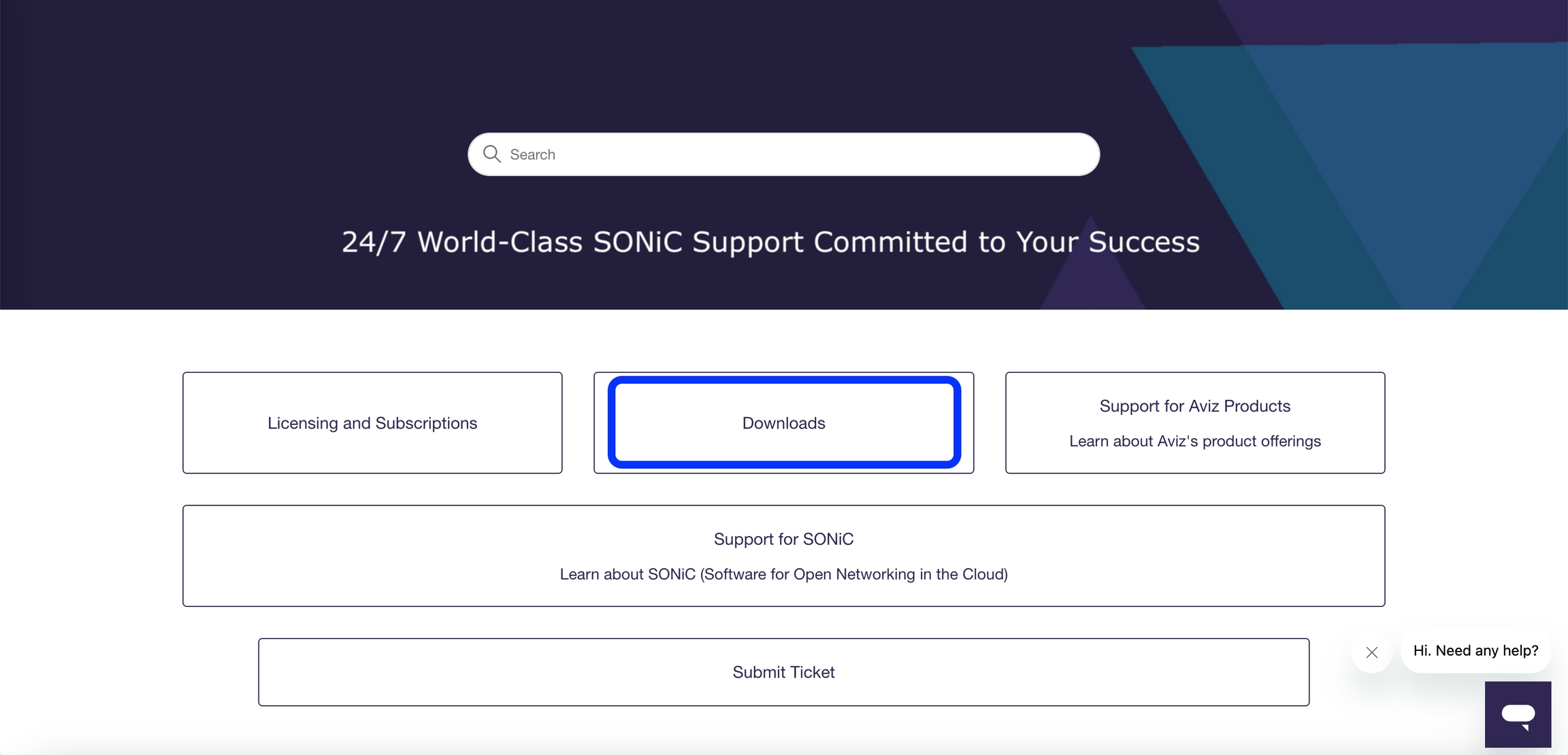Click the dark purple stripe atop banner

tap(1395, 20)
